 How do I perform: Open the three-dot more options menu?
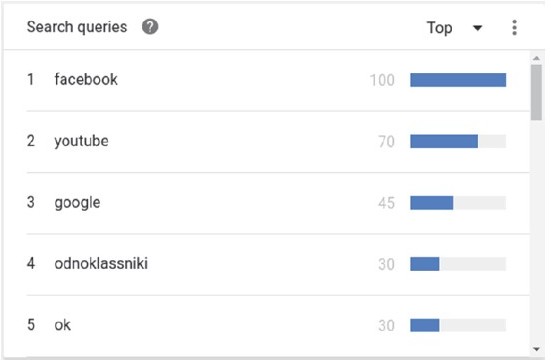[514, 27]
